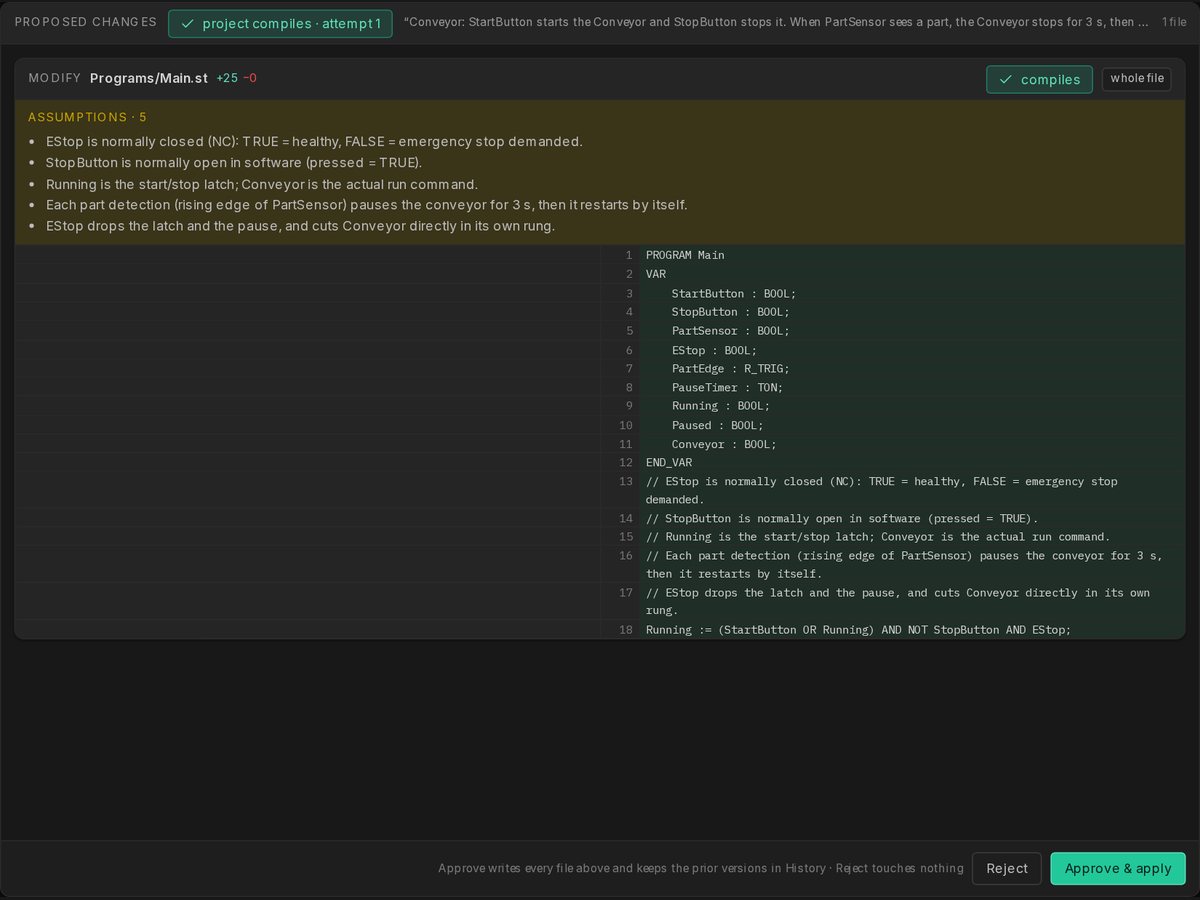Click the Approve & apply button
The width and height of the screenshot is (1200, 900).
click(x=1117, y=868)
